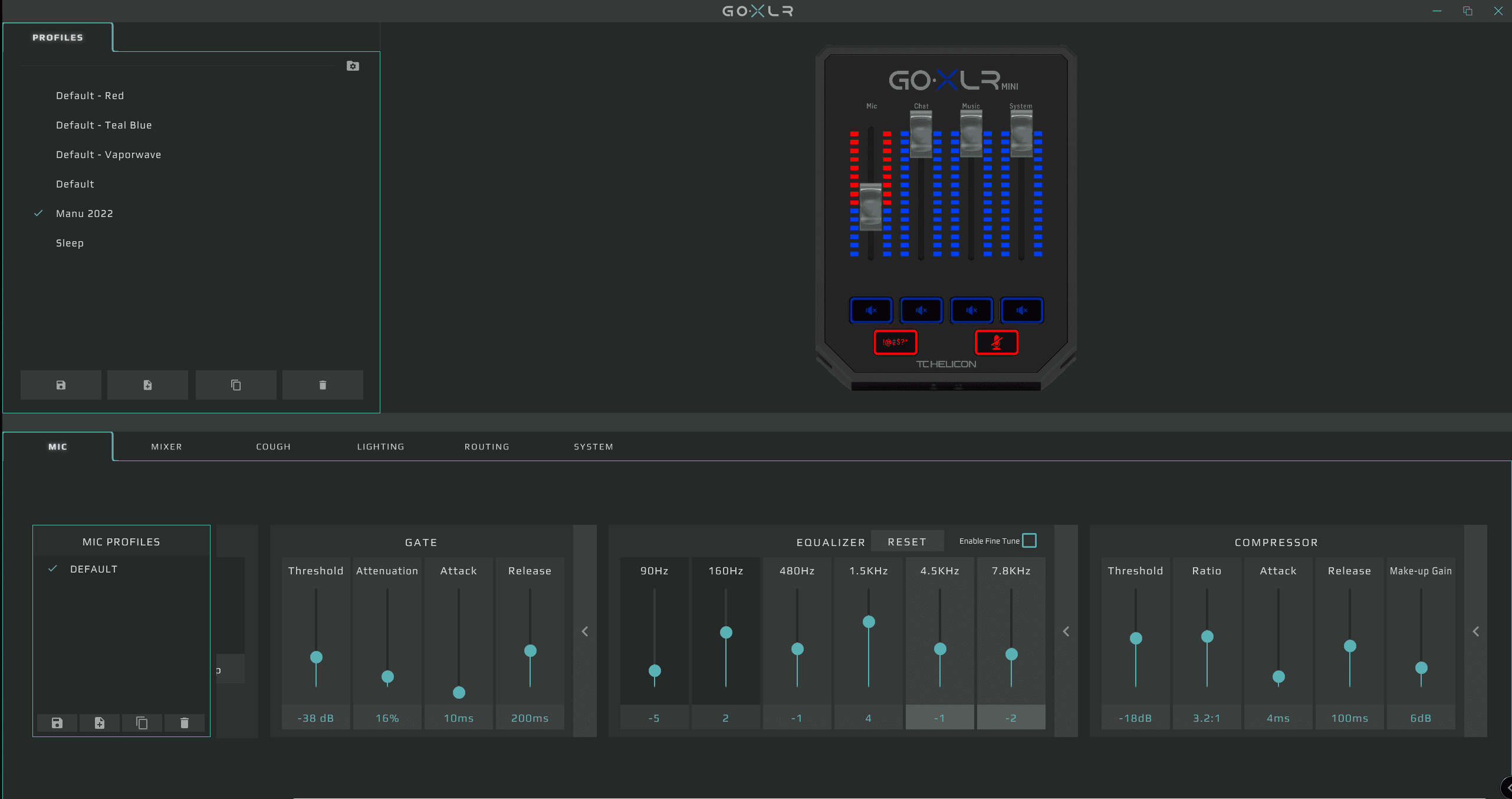Load the Default - Vaporwave profile
The height and width of the screenshot is (799, 1512).
tap(109, 154)
